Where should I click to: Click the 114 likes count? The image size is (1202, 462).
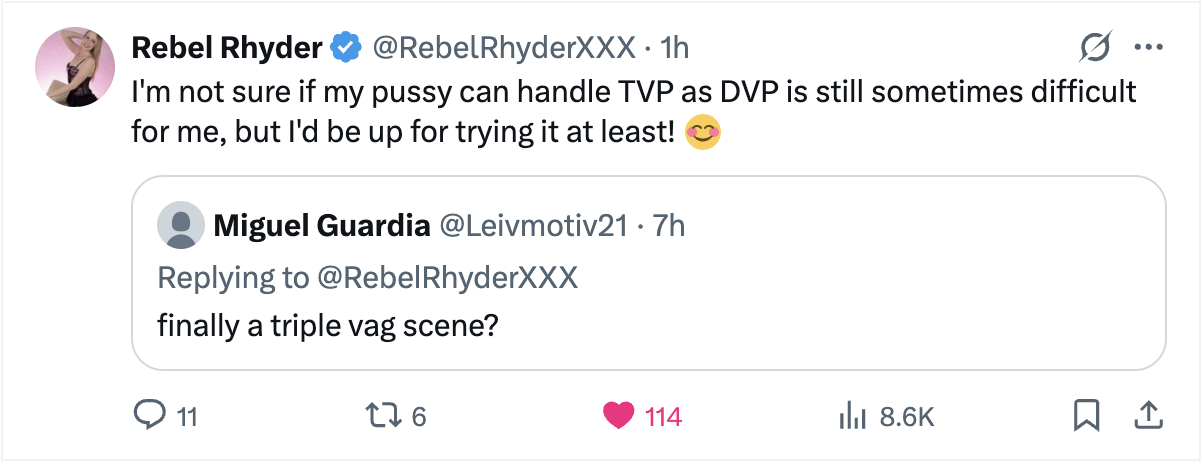[x=664, y=416]
